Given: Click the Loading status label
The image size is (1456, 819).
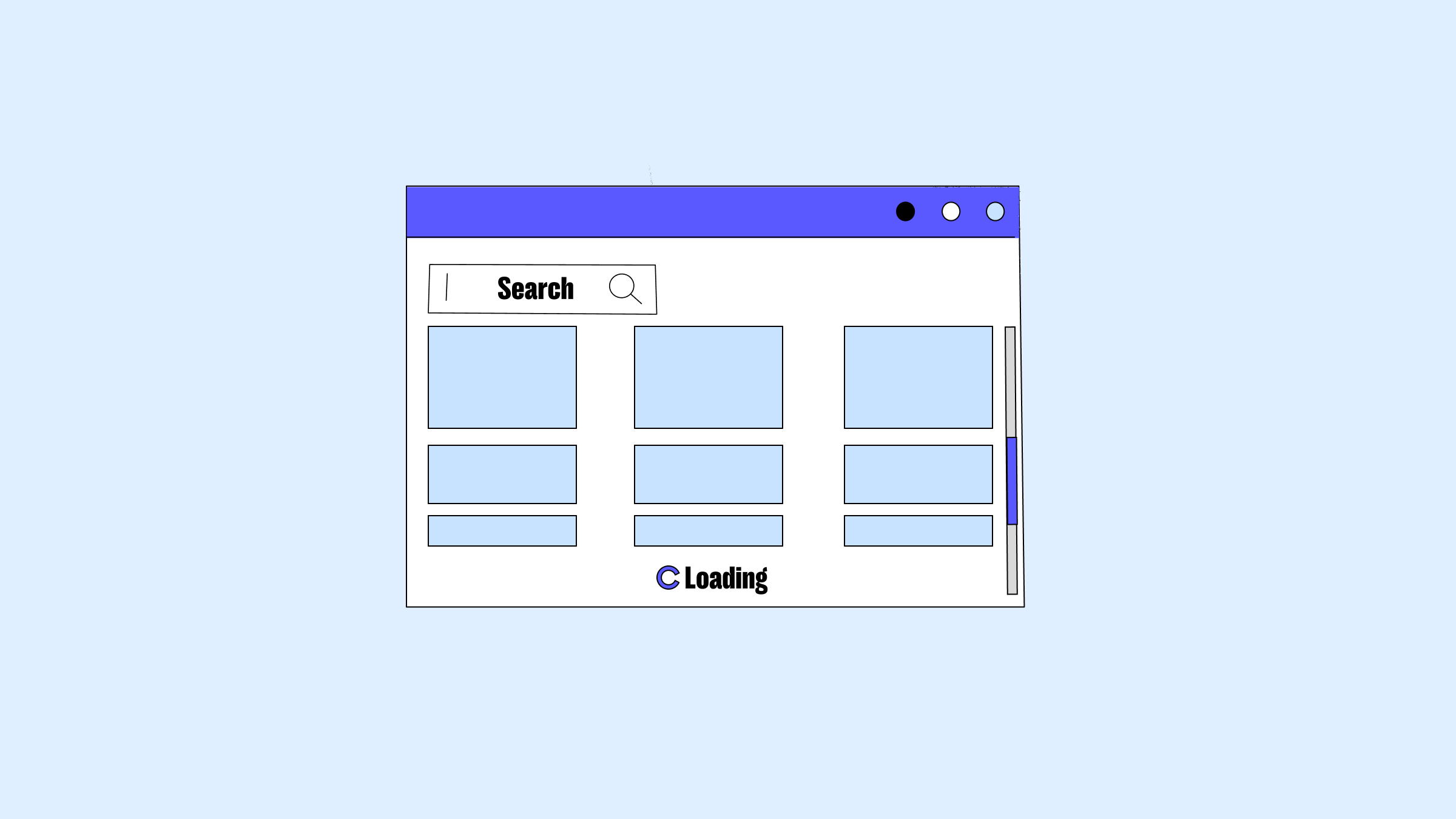Looking at the screenshot, I should click(x=712, y=578).
